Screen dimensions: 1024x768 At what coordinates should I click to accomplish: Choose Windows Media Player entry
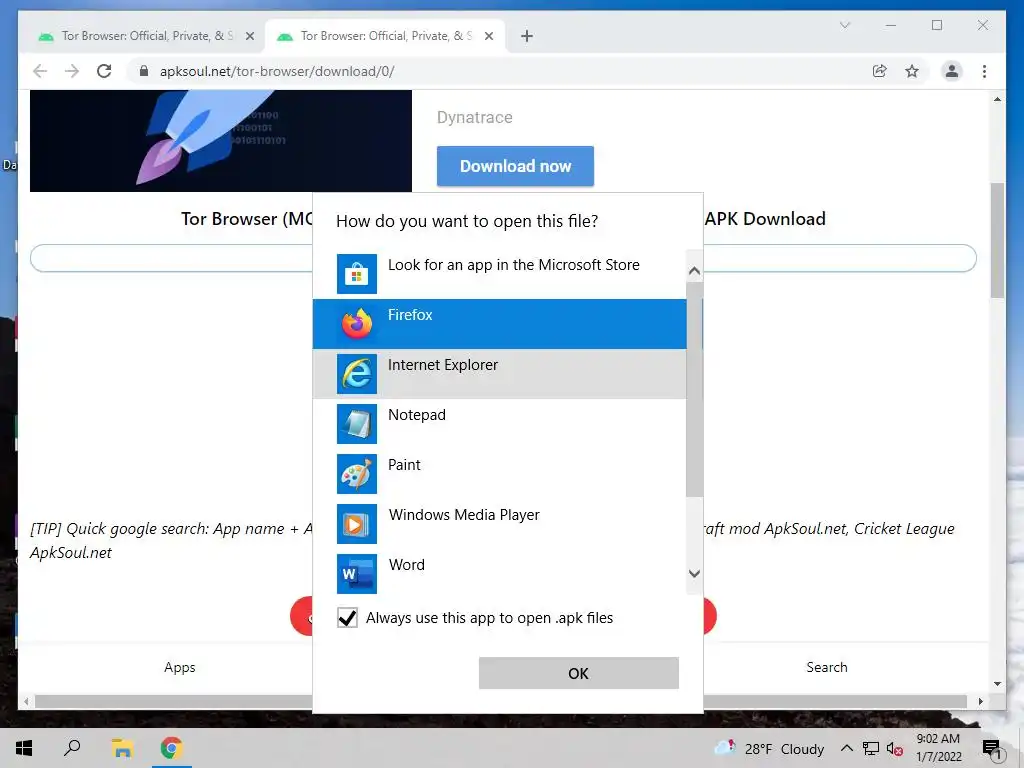point(500,524)
